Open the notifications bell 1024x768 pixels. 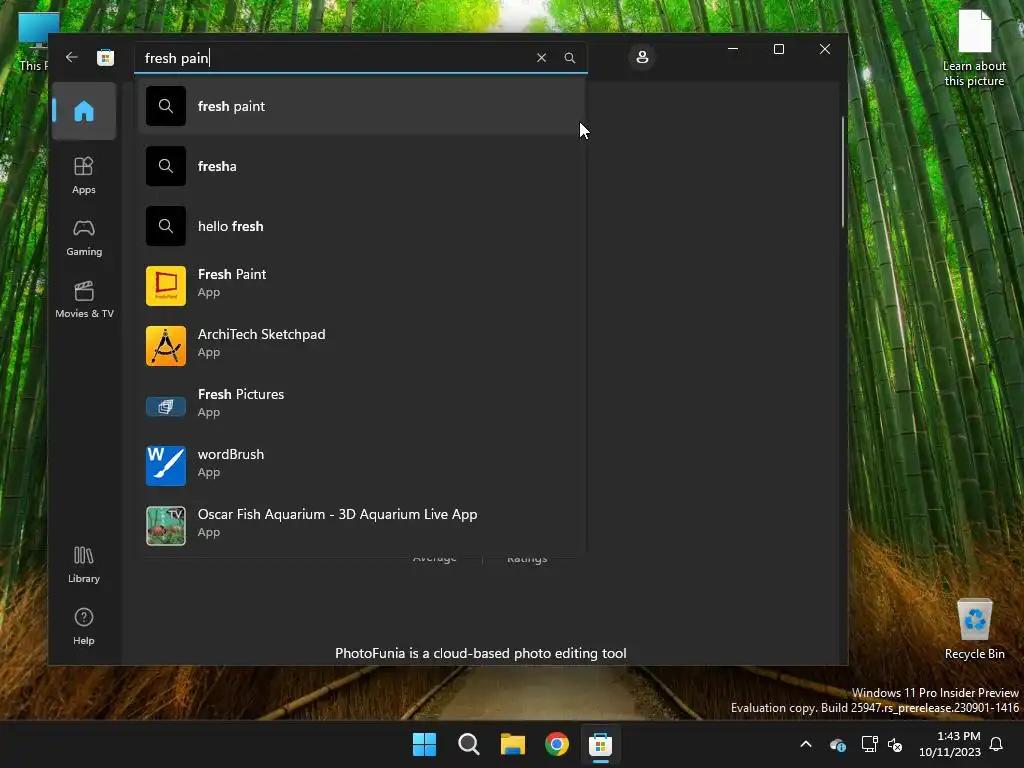point(997,744)
